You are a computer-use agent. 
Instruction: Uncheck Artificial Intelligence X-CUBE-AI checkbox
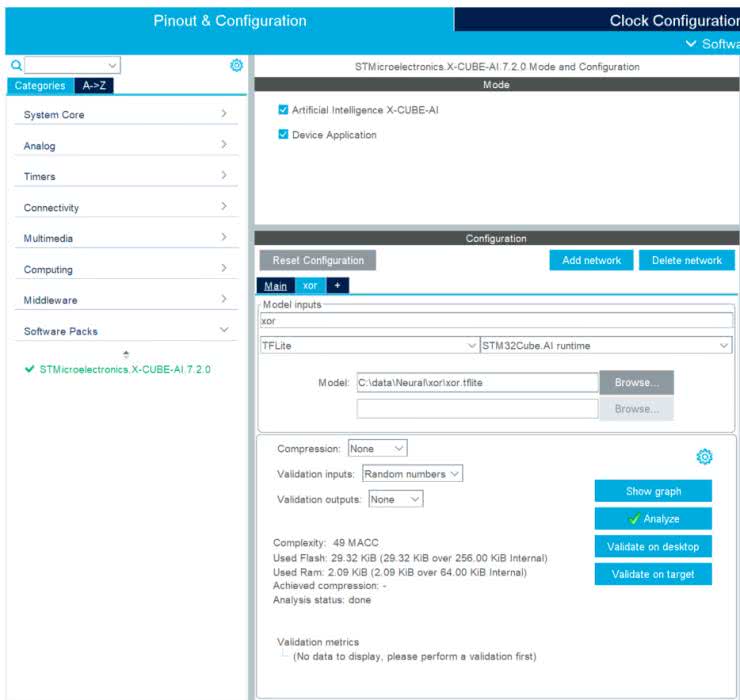coord(283,110)
